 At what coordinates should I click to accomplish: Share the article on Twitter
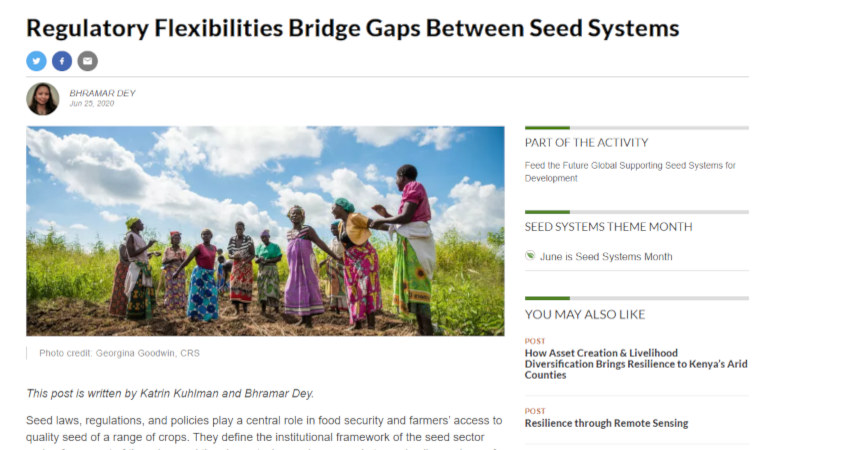(x=36, y=61)
